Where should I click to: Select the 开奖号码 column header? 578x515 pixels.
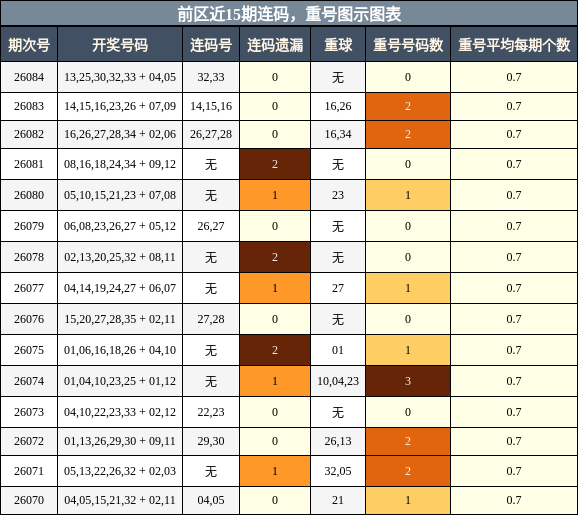120,45
